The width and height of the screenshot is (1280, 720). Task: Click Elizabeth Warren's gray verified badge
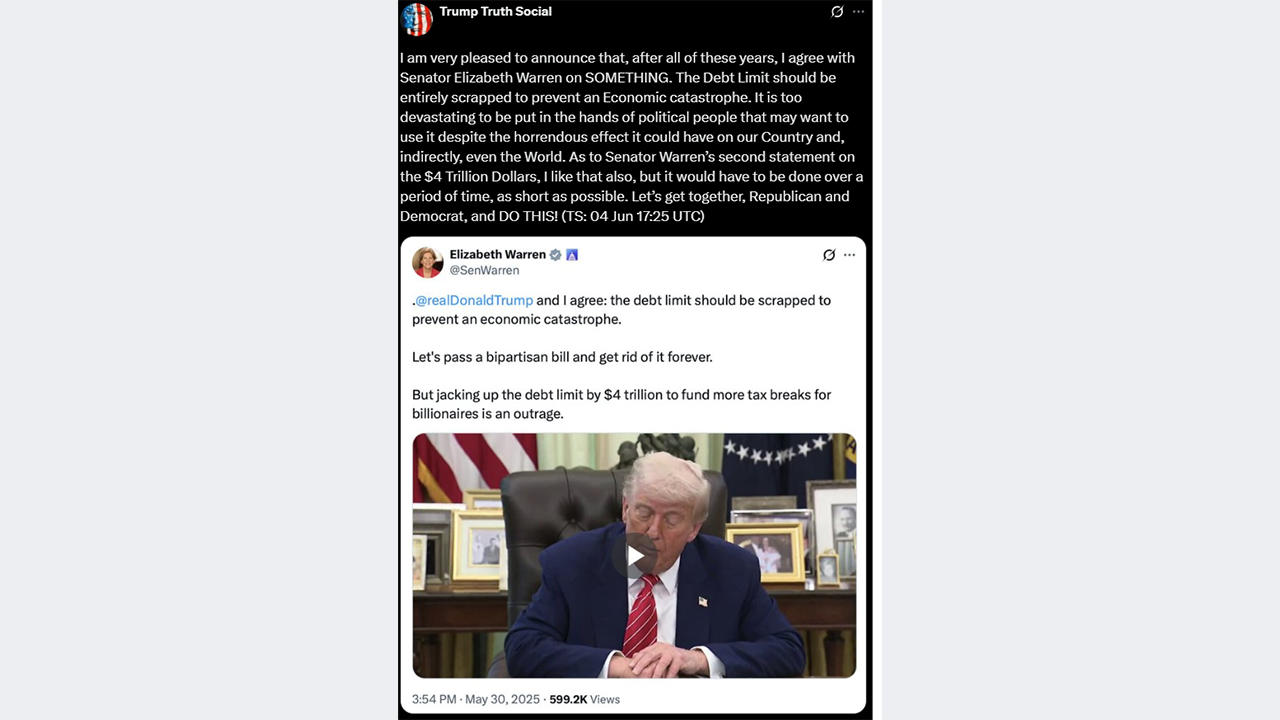click(555, 255)
